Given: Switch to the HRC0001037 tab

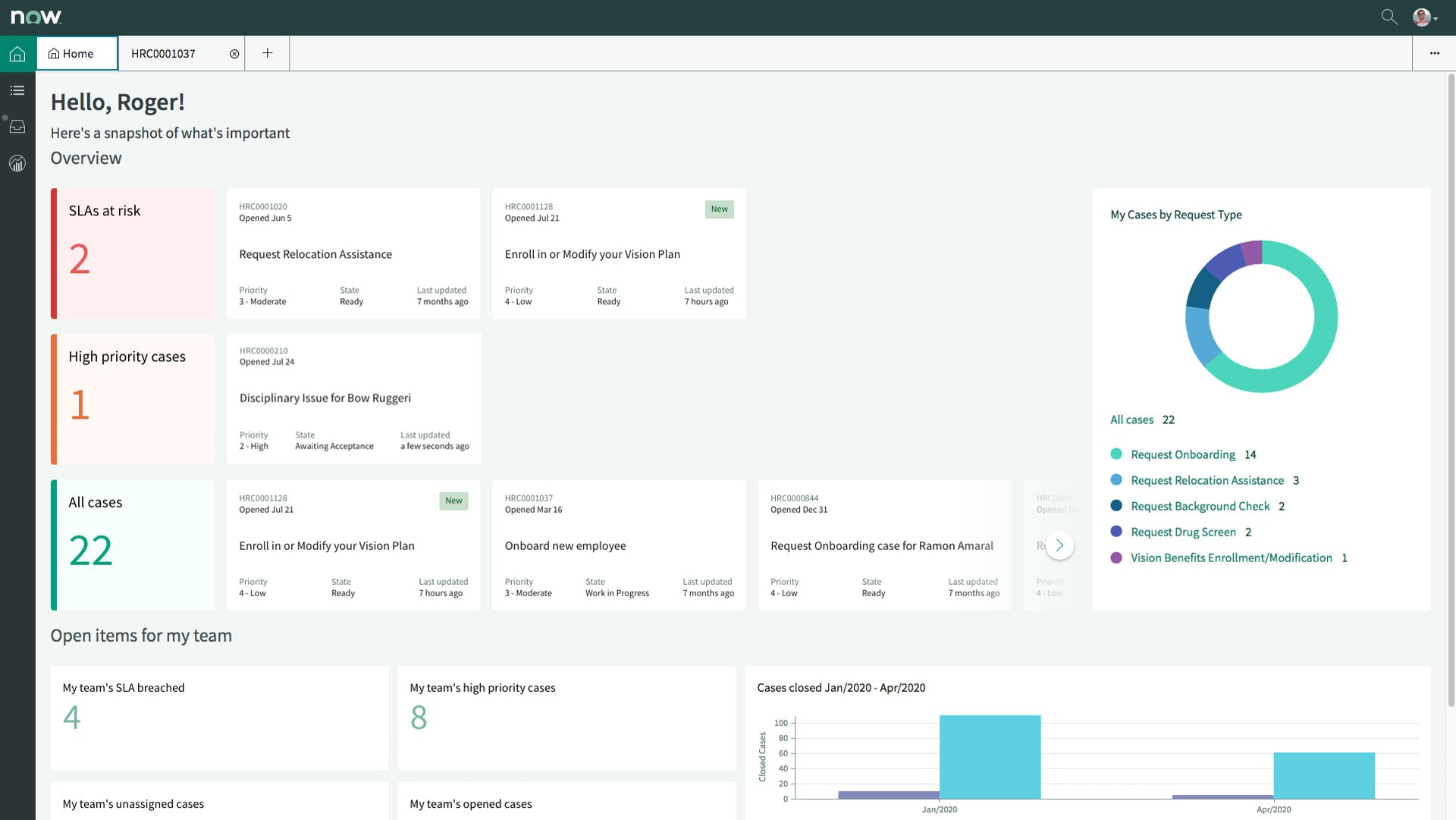Looking at the screenshot, I should (x=163, y=53).
